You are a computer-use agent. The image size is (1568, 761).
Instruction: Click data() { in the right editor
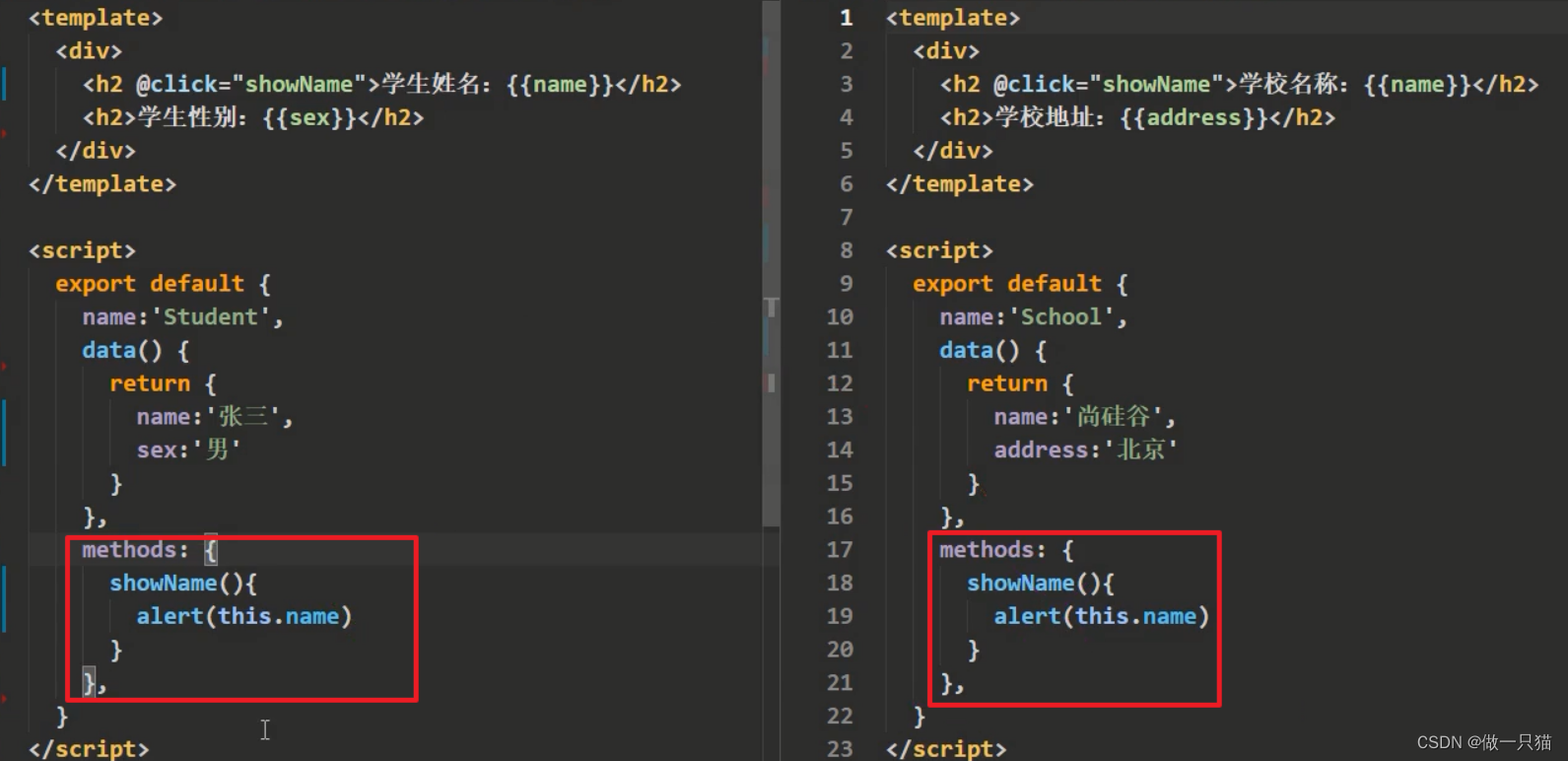click(x=993, y=351)
